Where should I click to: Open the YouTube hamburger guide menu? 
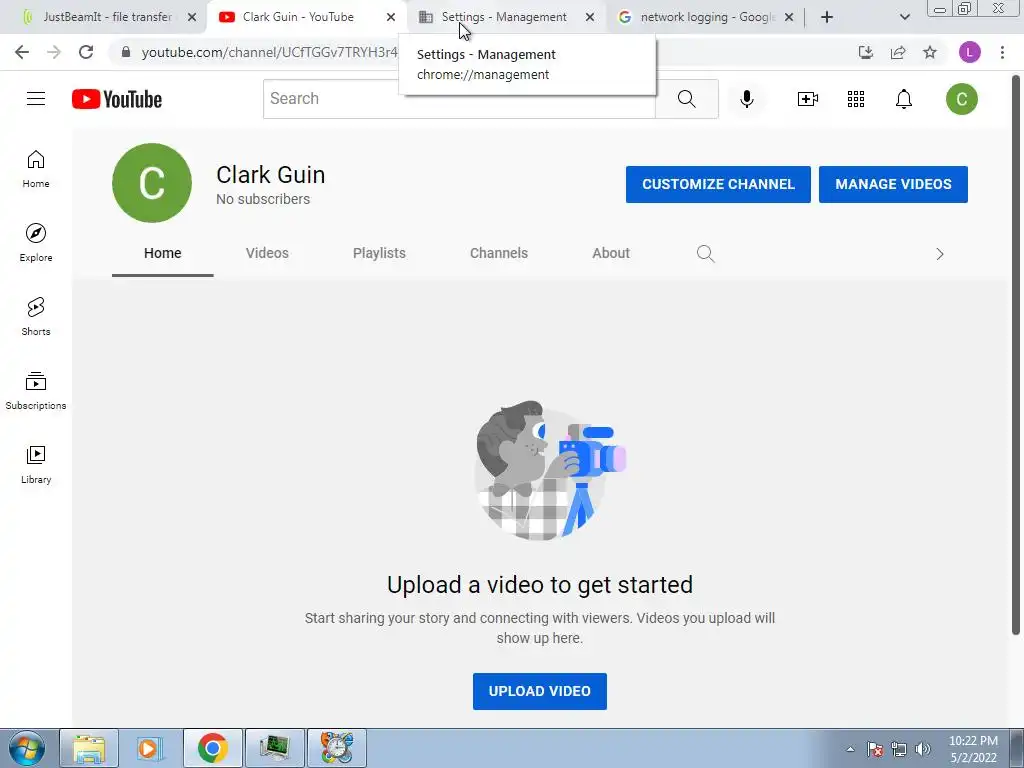point(36,99)
